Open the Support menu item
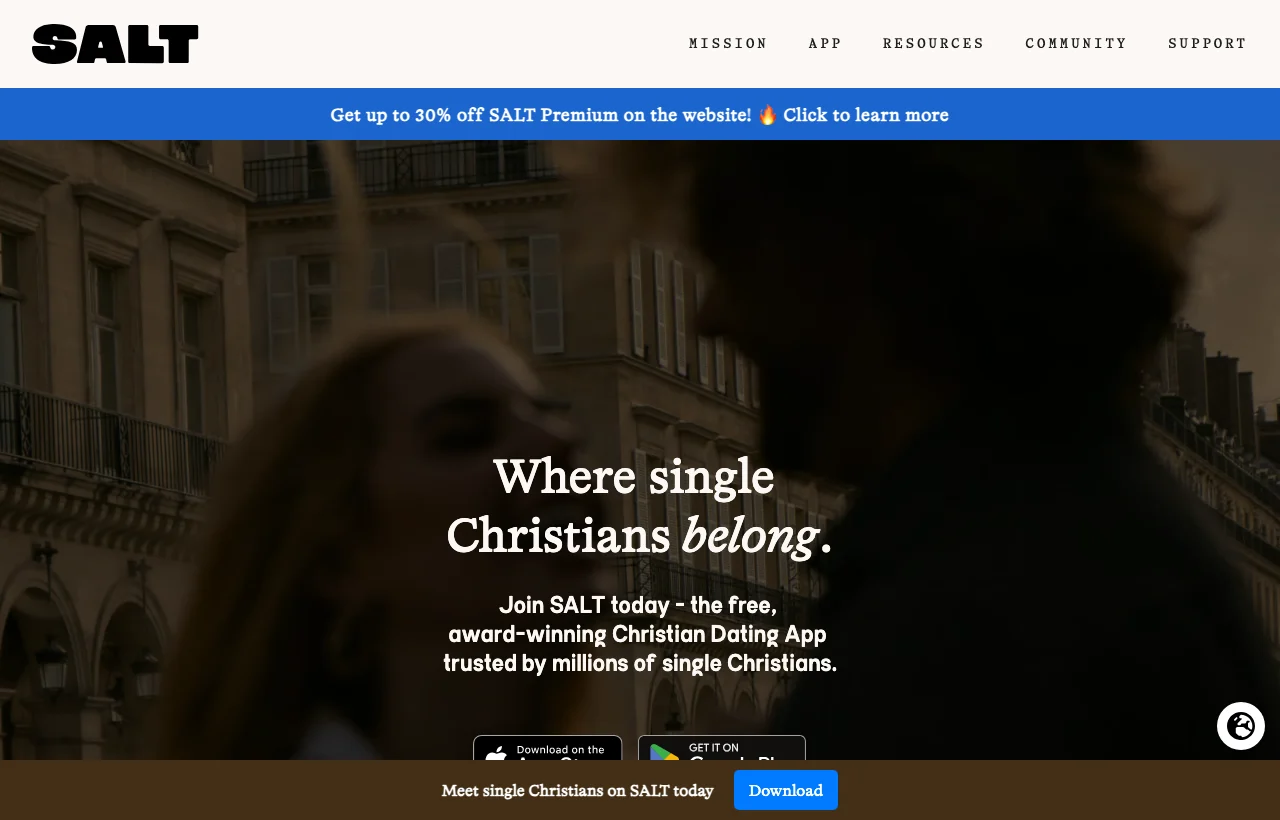Viewport: 1280px width, 820px height. pos(1207,44)
